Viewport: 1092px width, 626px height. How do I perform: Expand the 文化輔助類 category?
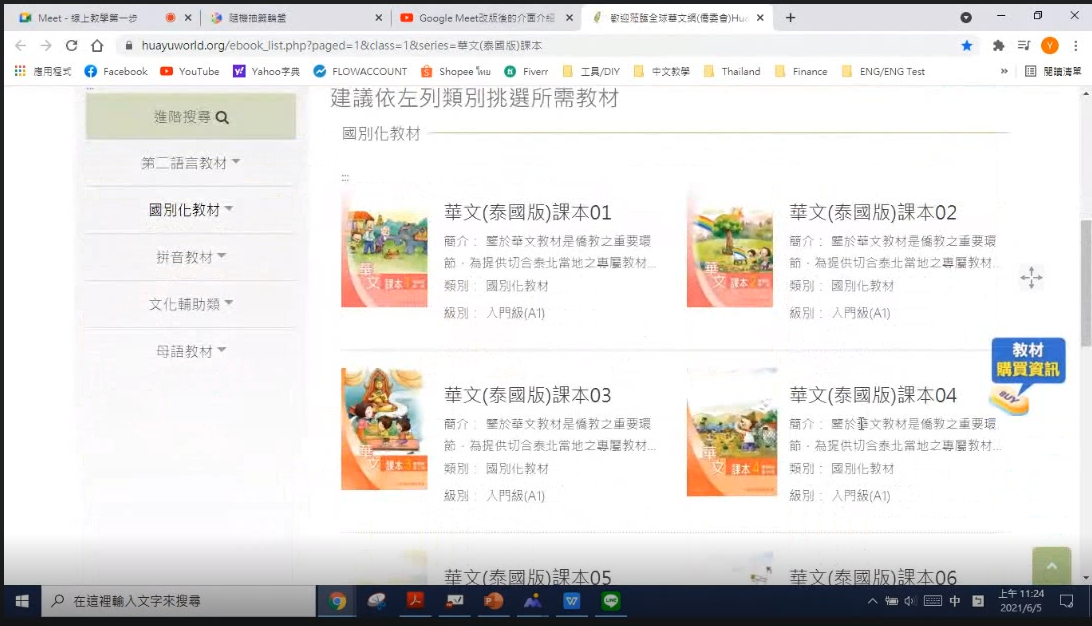pyautogui.click(x=190, y=304)
